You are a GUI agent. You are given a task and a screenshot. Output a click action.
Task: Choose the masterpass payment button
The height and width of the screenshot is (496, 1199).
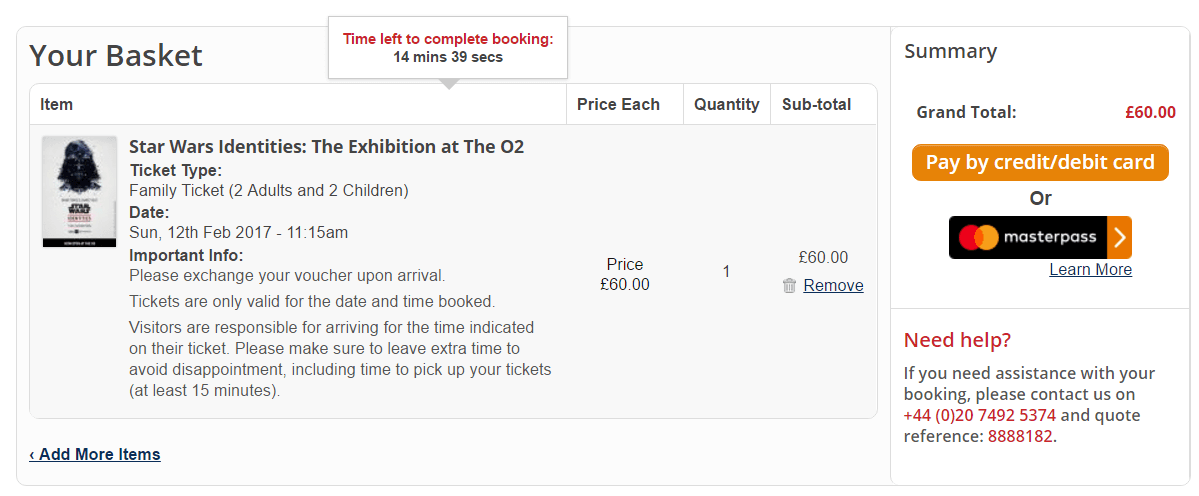(1040, 238)
